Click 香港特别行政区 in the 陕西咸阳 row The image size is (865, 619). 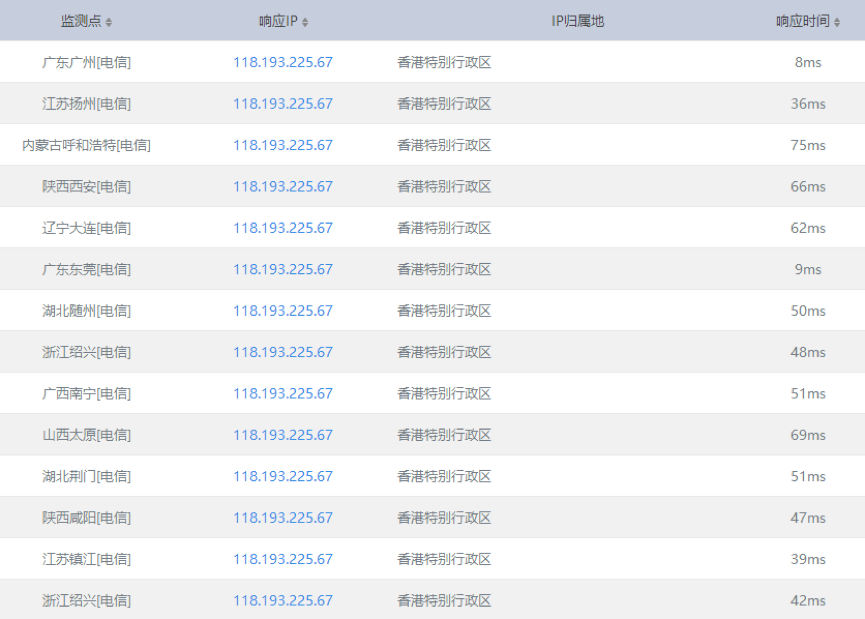click(x=444, y=517)
